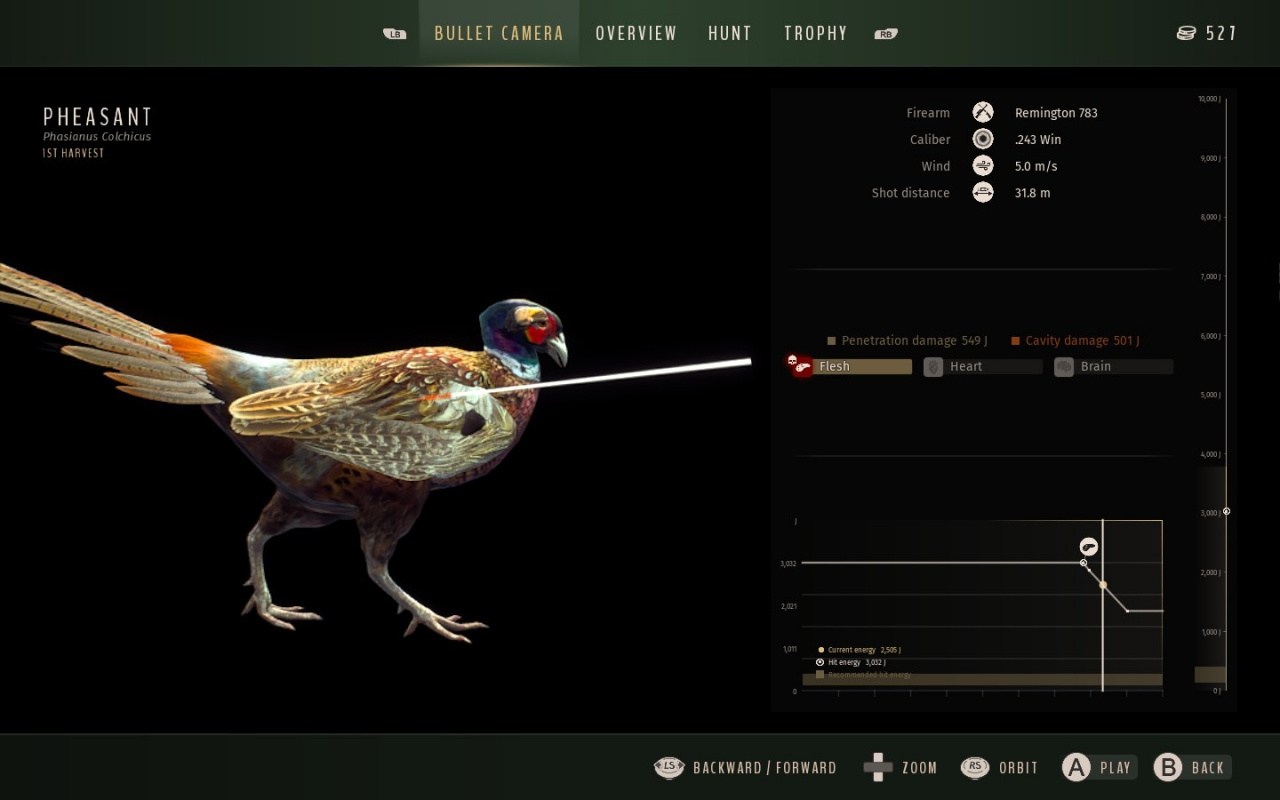Image resolution: width=1280 pixels, height=800 pixels.
Task: Click the Cavity damage 501 J text
Action: pos(1082,341)
